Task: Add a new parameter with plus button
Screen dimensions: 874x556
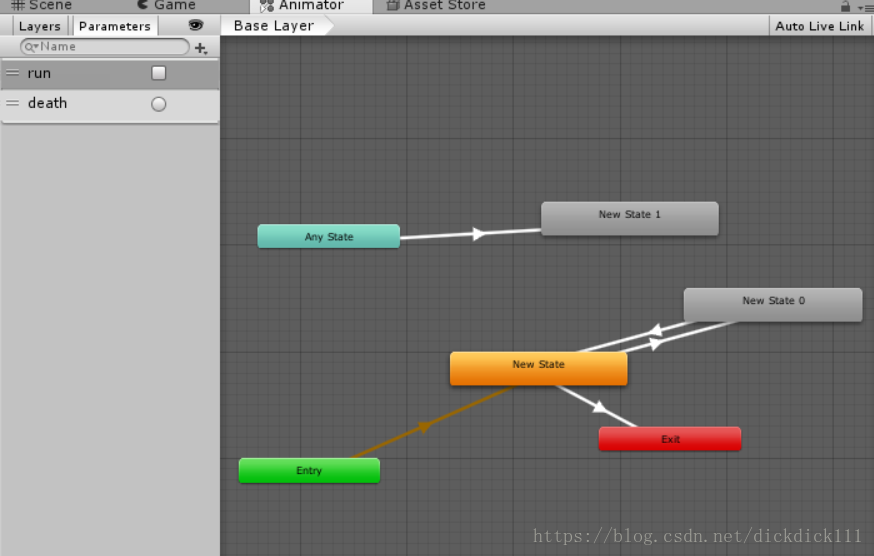Action: tap(201, 48)
